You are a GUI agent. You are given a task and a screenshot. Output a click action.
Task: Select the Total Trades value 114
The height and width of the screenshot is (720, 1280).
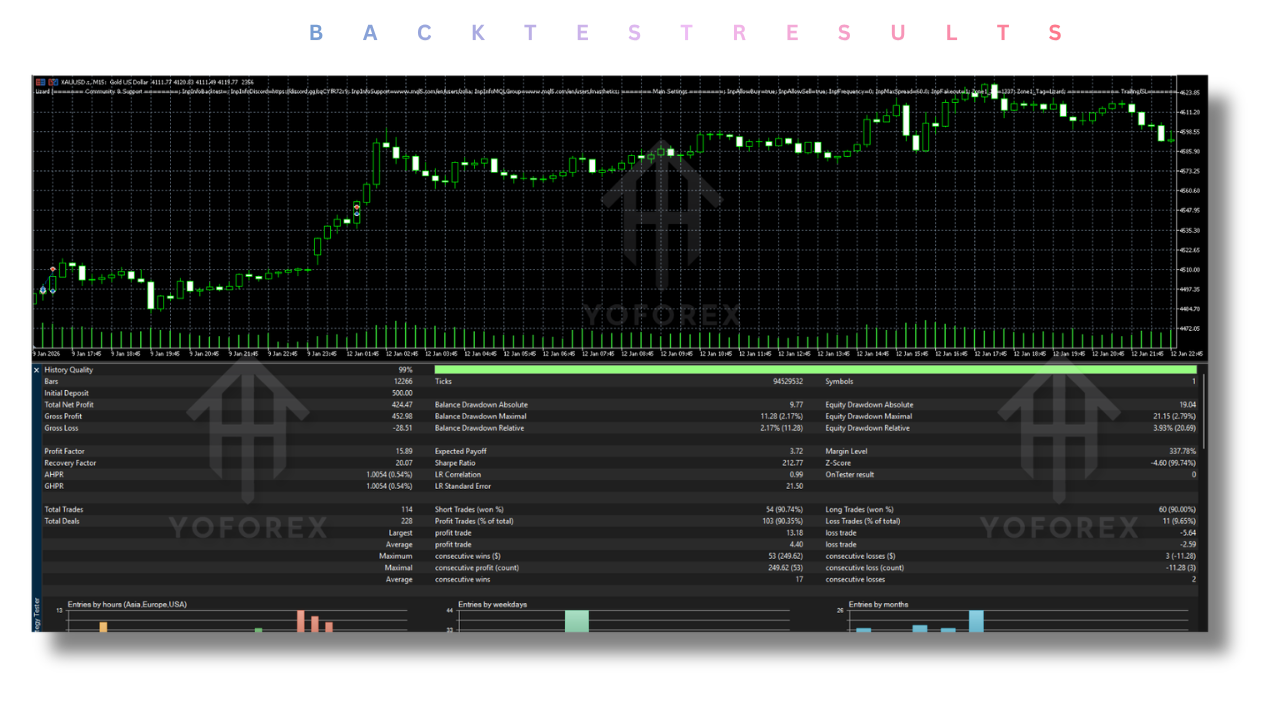407,510
